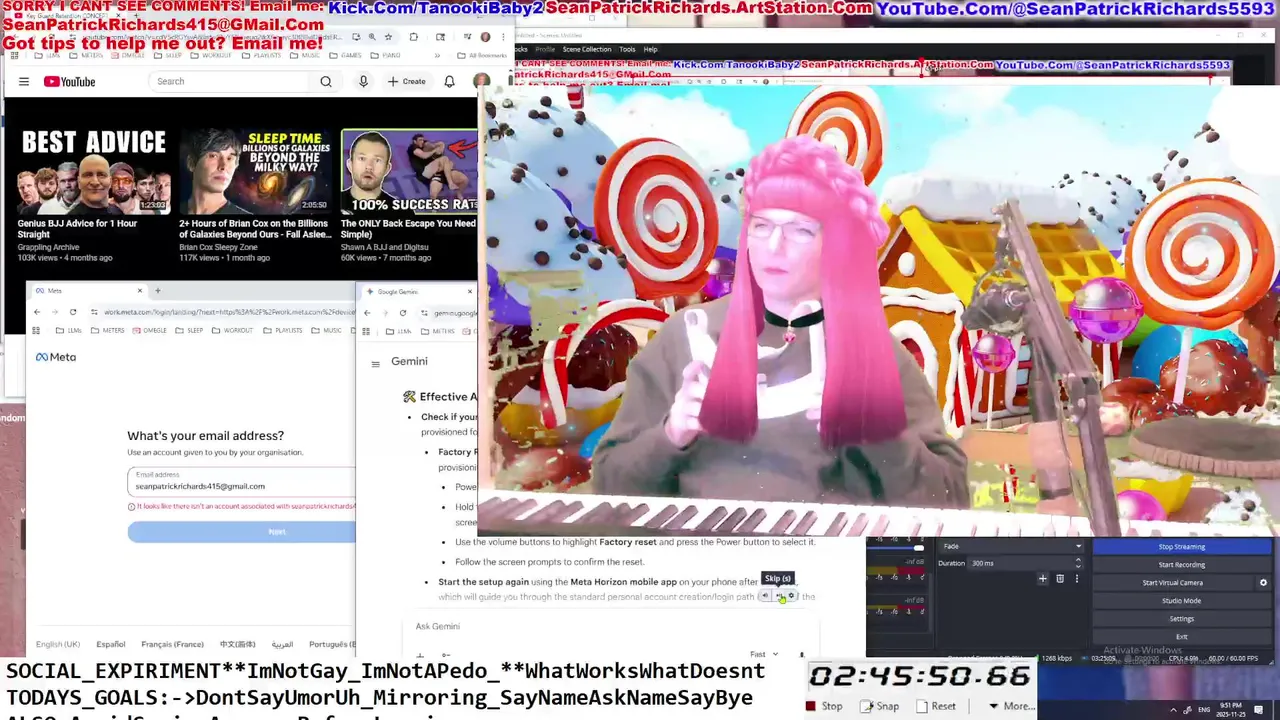Viewport: 1280px width, 720px height.
Task: Stop the timer with Stop button
Action: [826, 706]
